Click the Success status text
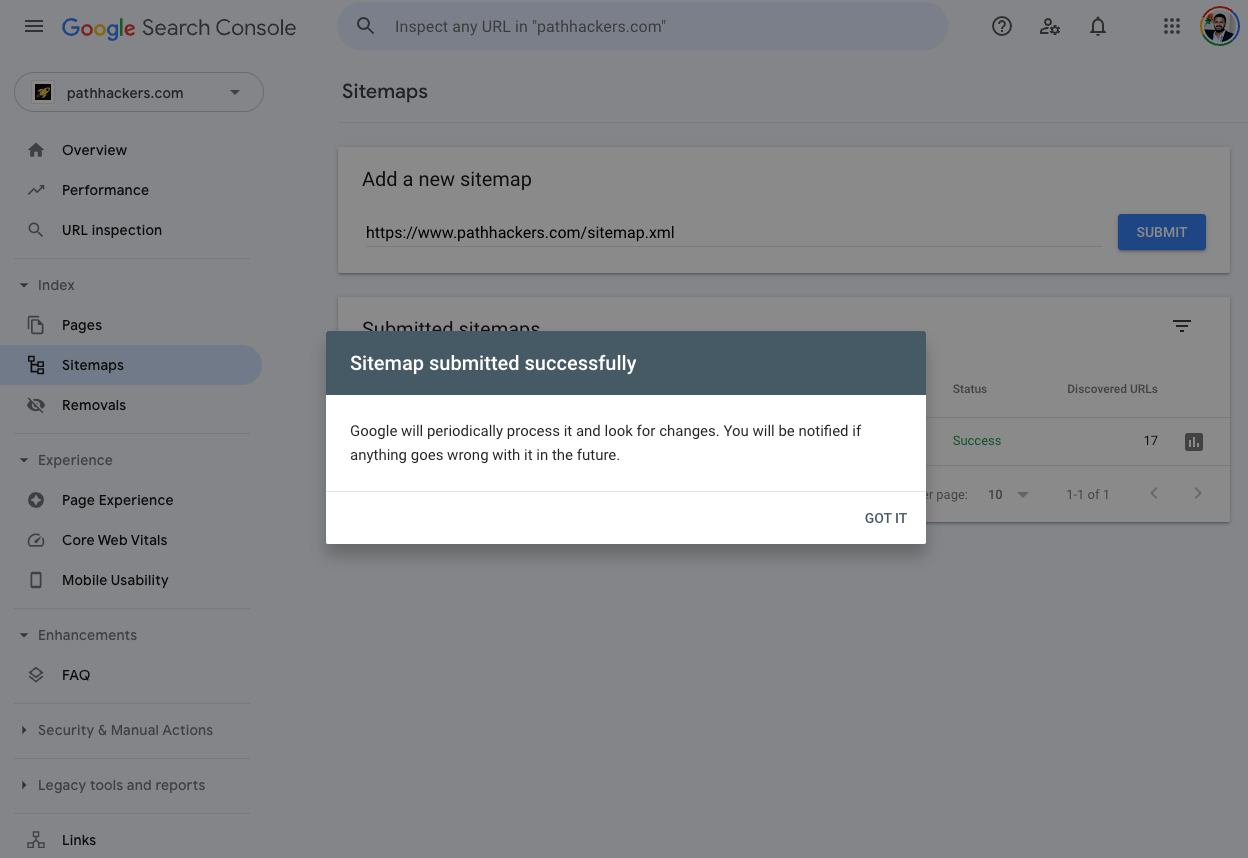1248x858 pixels. pos(977,441)
